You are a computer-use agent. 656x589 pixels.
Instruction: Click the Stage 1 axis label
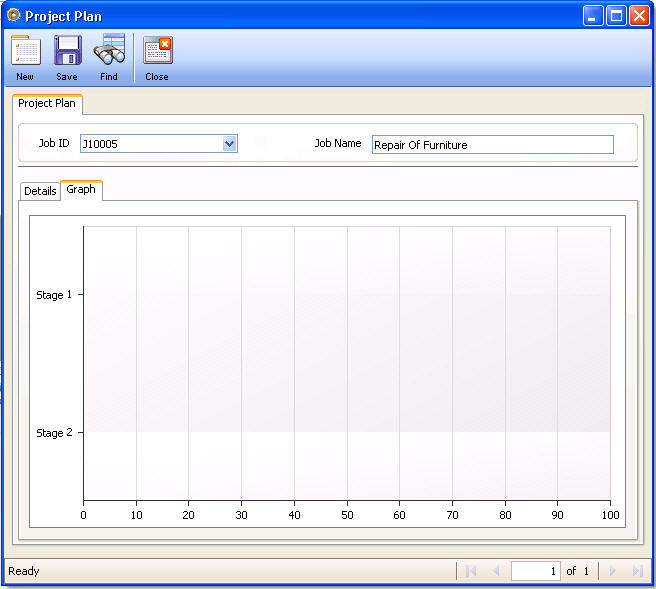click(x=54, y=295)
